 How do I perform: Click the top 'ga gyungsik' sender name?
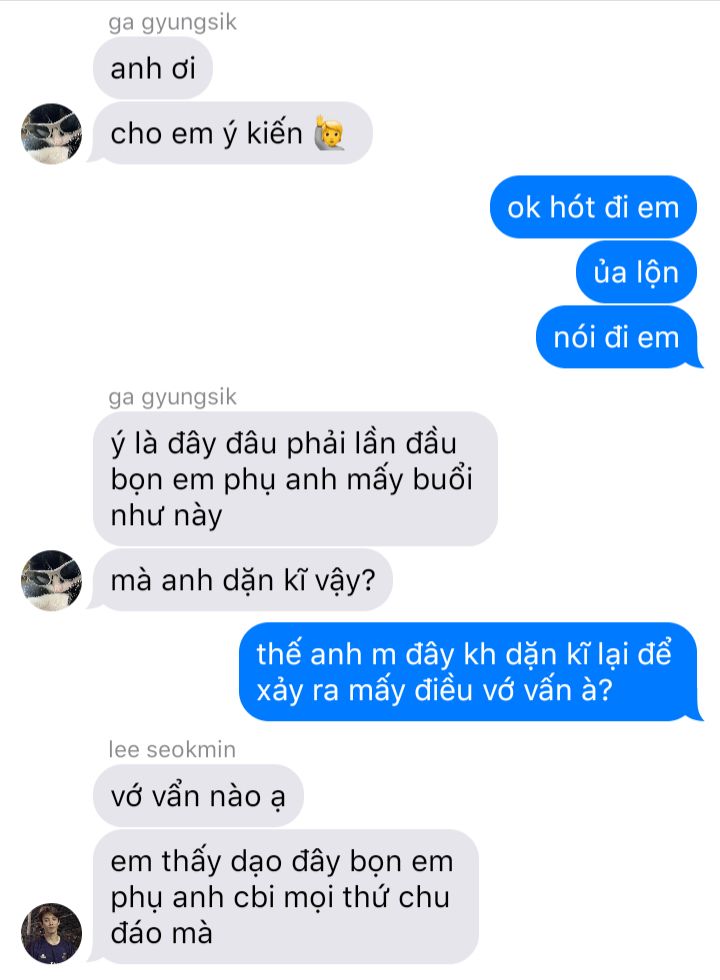pos(172,22)
